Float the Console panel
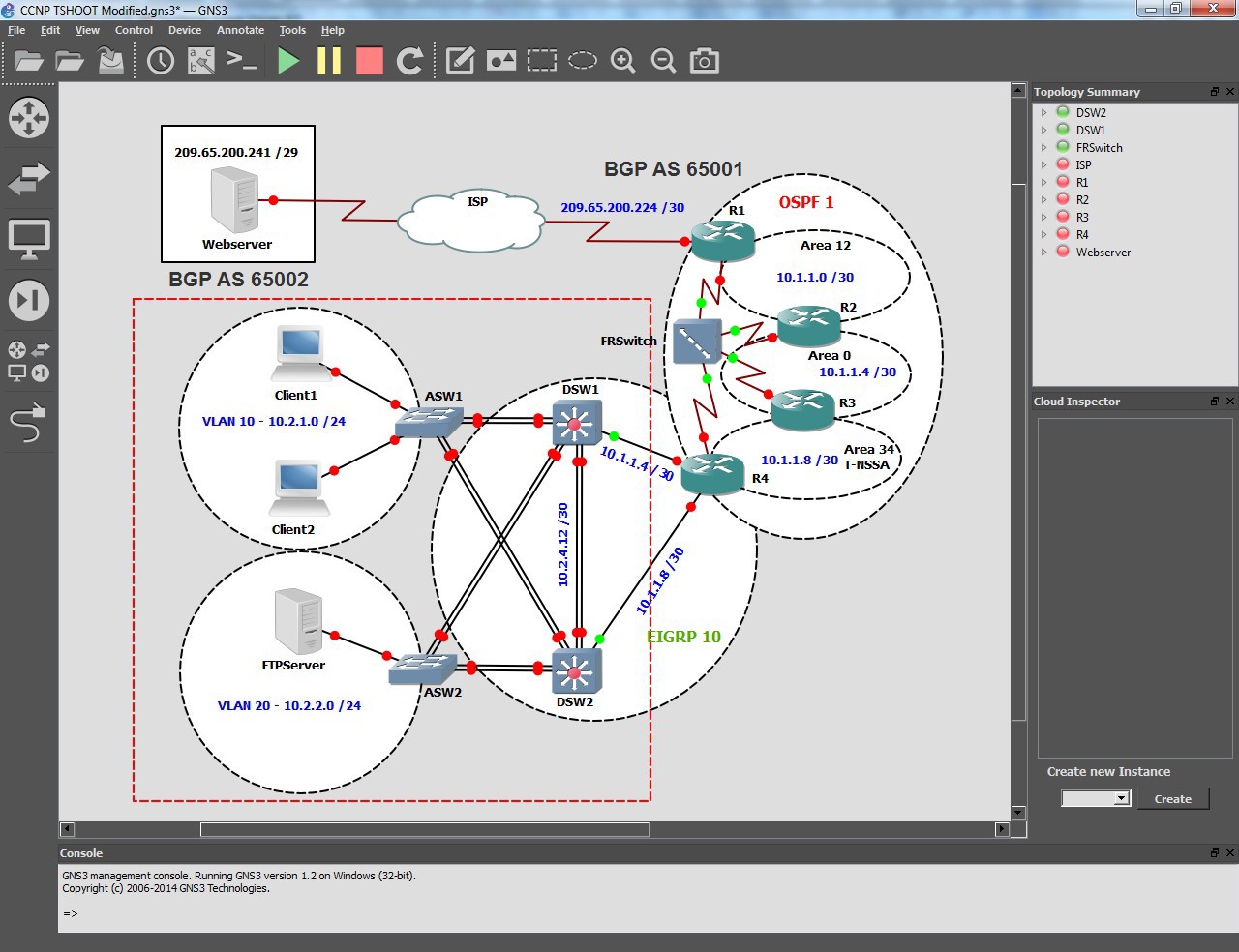The width and height of the screenshot is (1239, 952). pos(1215,853)
